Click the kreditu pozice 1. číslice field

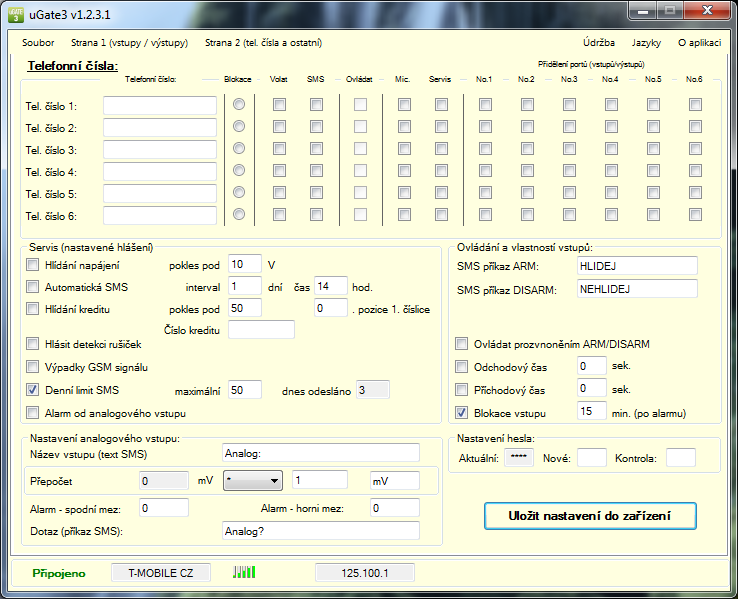[331, 308]
